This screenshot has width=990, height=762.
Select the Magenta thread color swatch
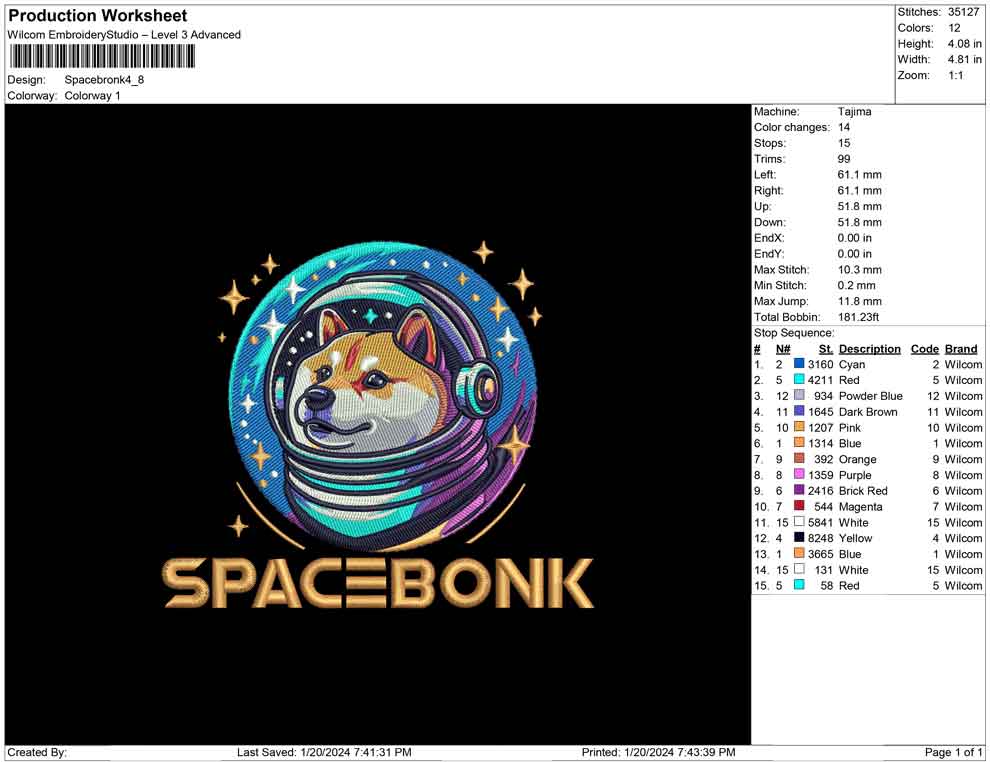799,507
